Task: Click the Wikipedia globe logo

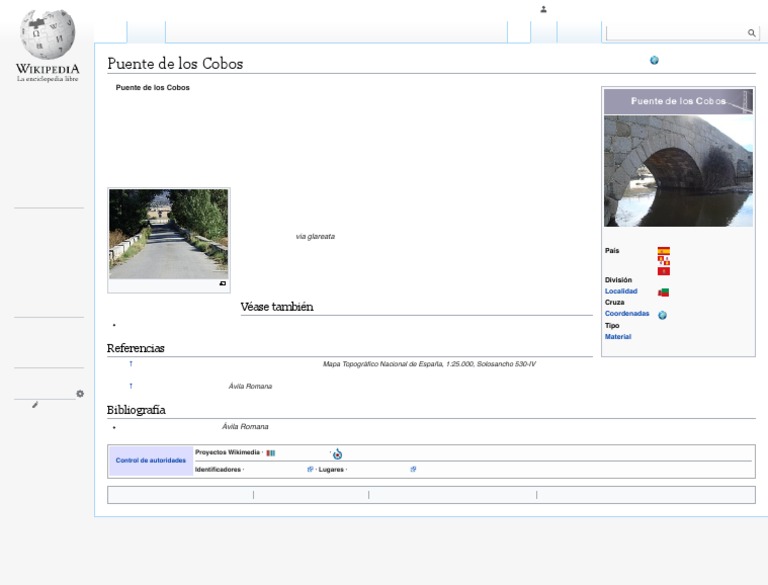Action: coord(47,36)
